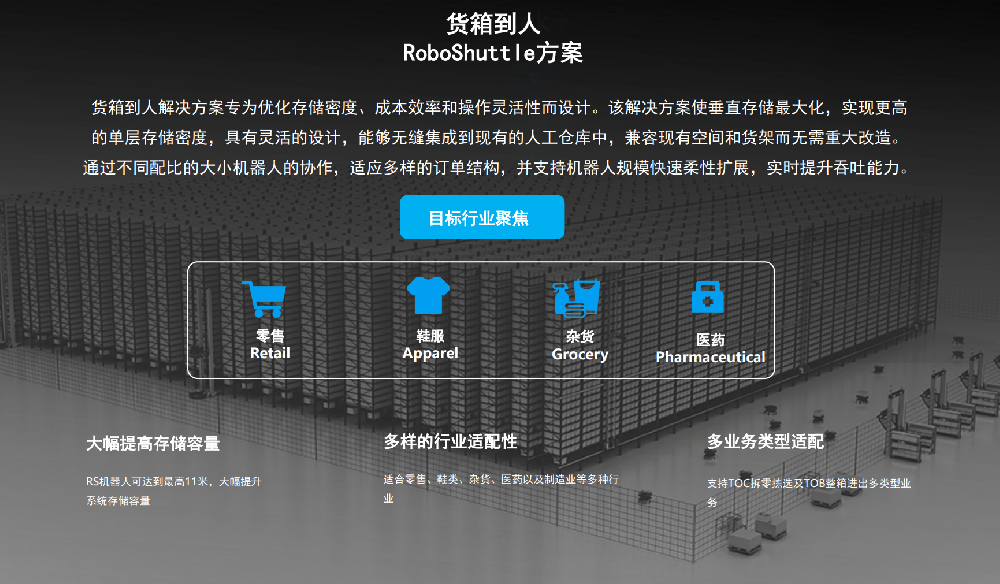
Task: Select the 零售 Retail label
Action: pos(270,344)
